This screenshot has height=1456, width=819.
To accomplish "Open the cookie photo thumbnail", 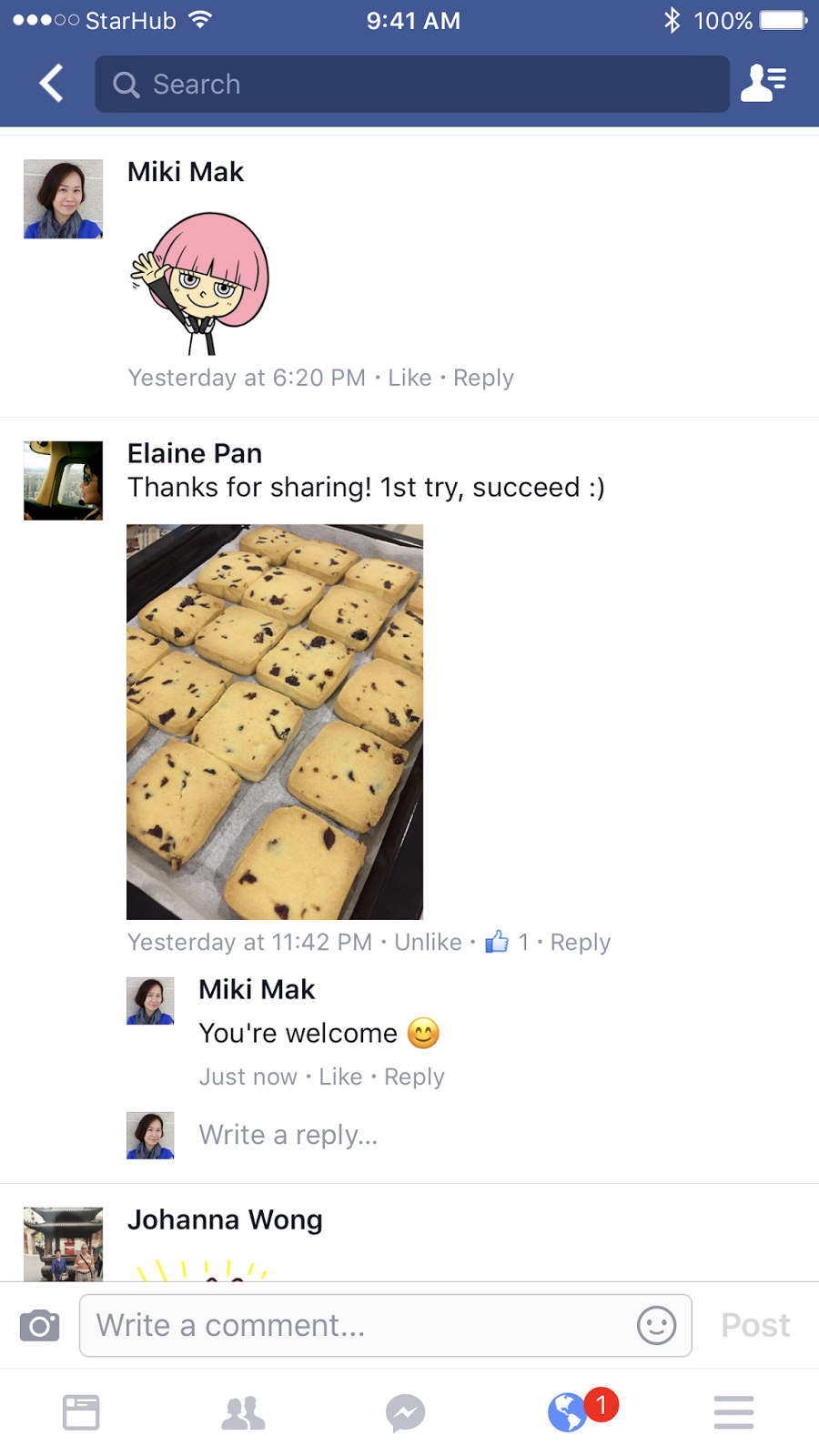I will pyautogui.click(x=275, y=722).
